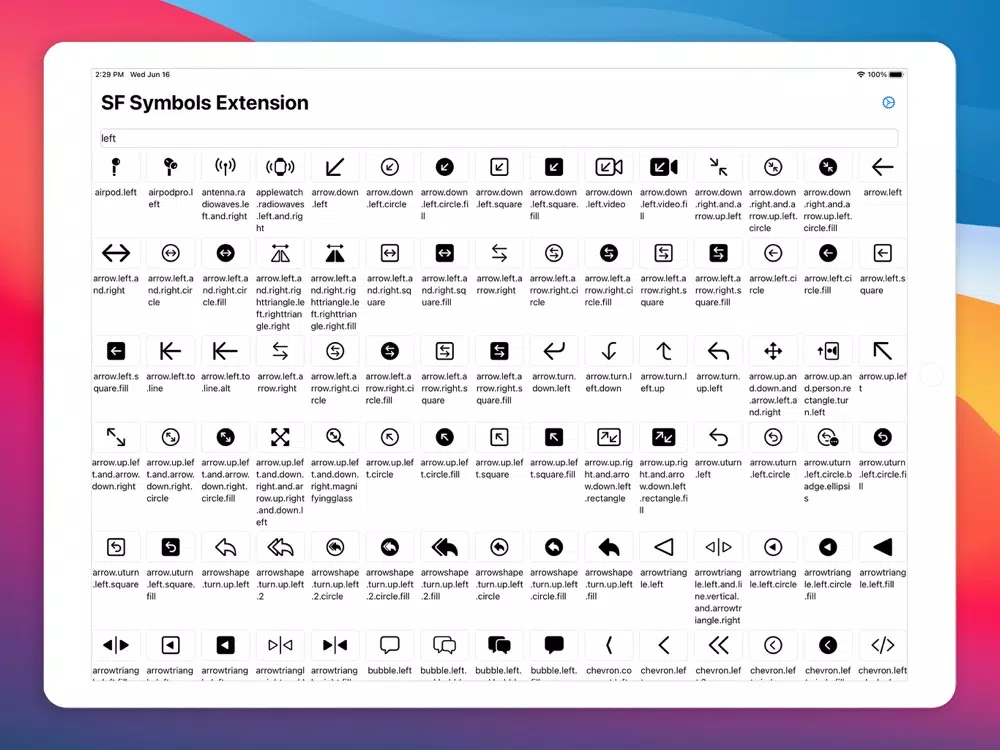
Task: Select the arrow.left.square.fill icon
Action: coord(115,351)
